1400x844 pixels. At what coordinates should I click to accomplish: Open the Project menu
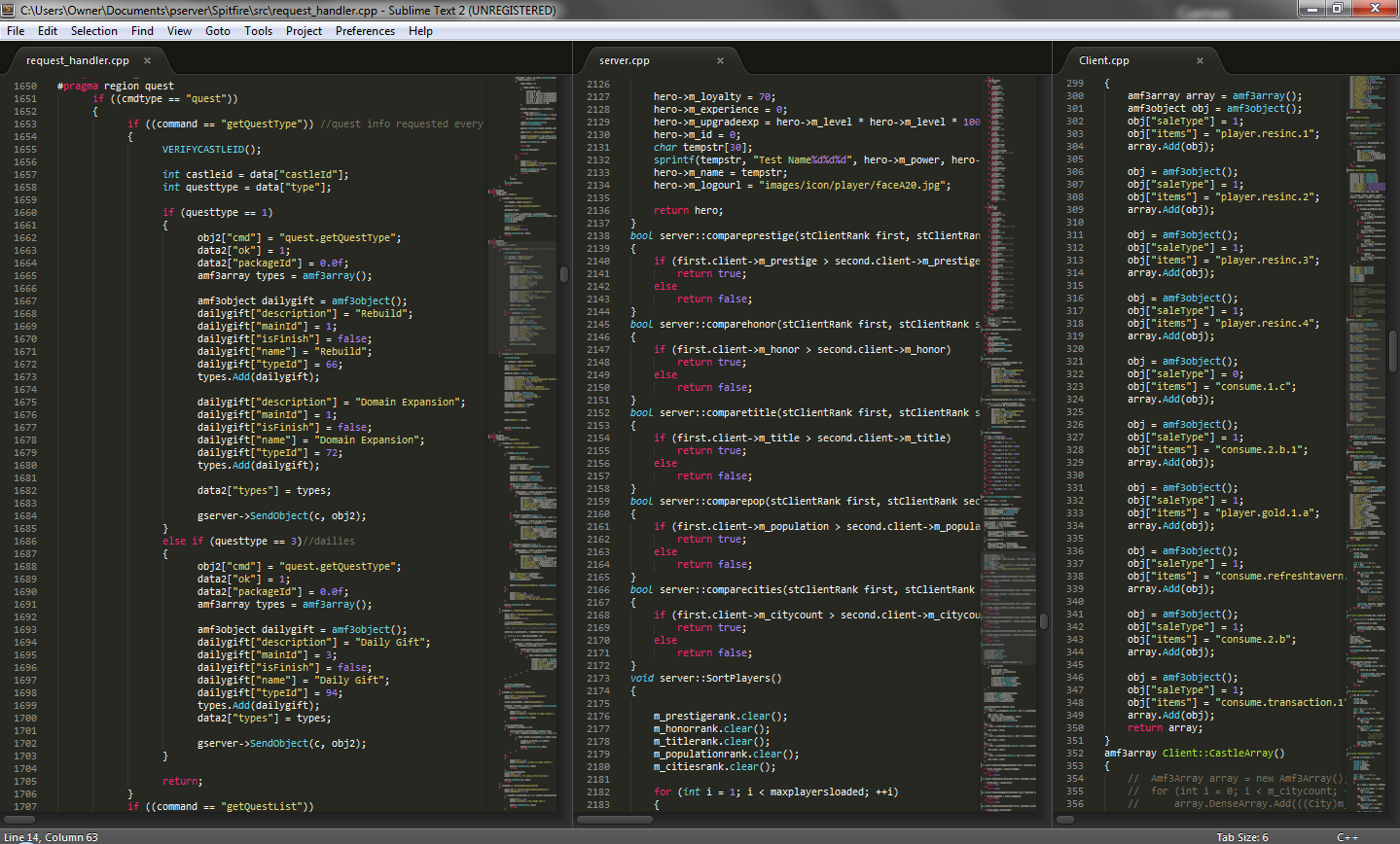click(305, 31)
